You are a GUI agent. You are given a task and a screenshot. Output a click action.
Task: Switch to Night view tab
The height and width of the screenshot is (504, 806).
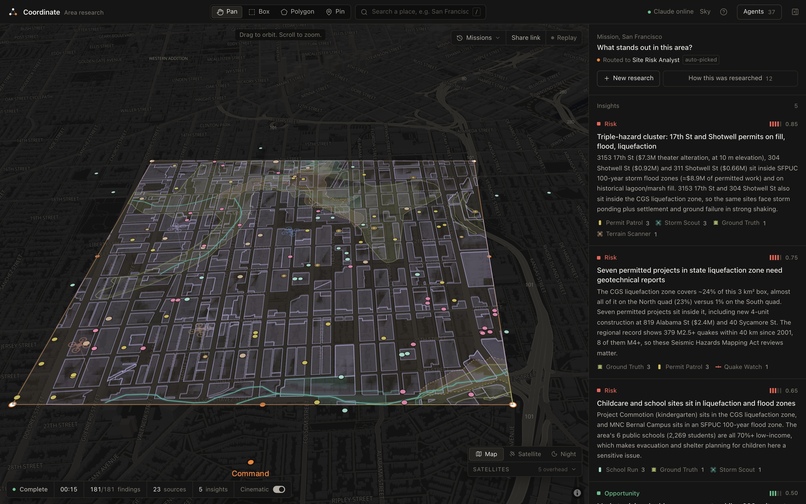click(x=563, y=454)
